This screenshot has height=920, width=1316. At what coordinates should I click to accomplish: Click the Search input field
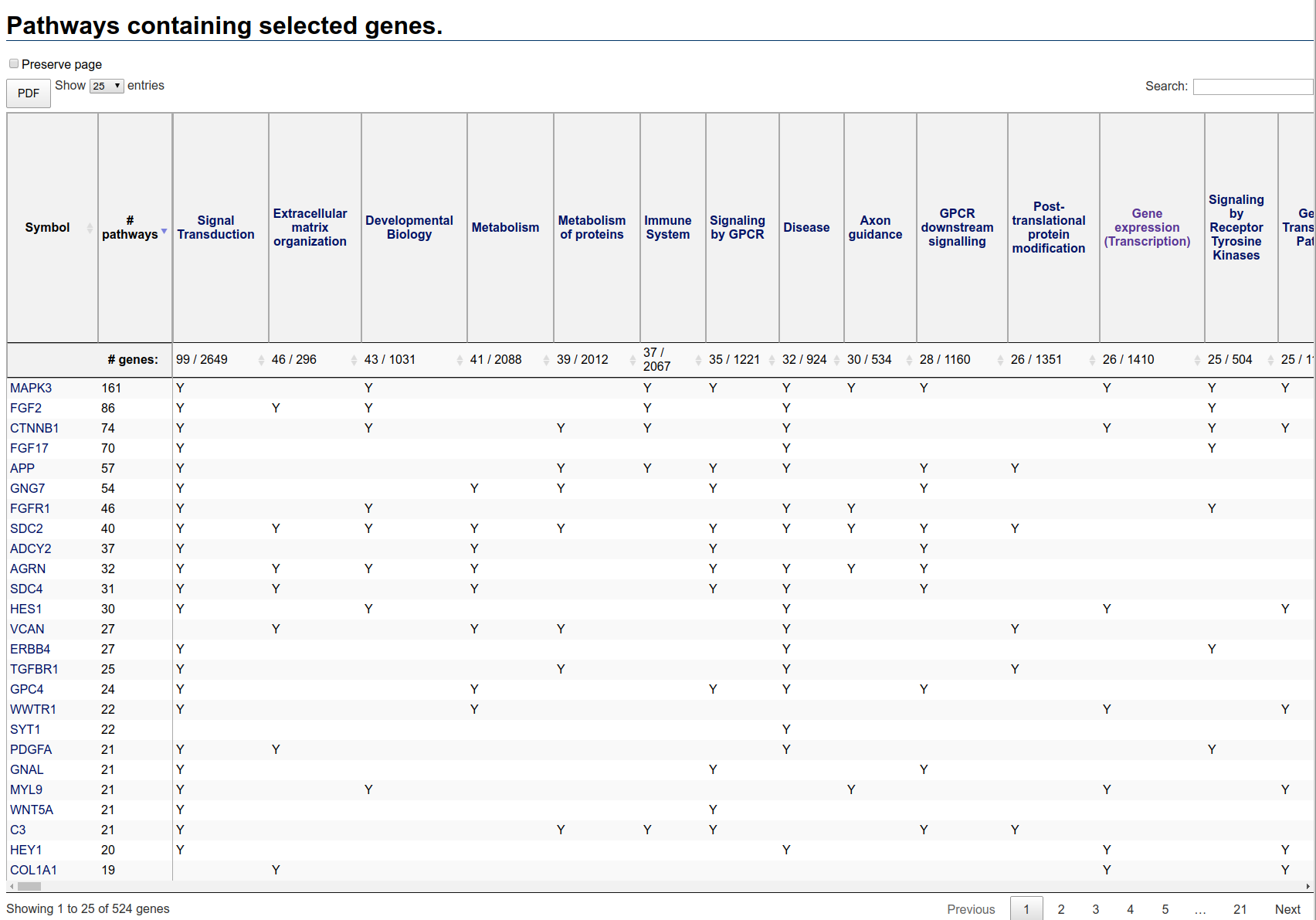click(x=1252, y=87)
